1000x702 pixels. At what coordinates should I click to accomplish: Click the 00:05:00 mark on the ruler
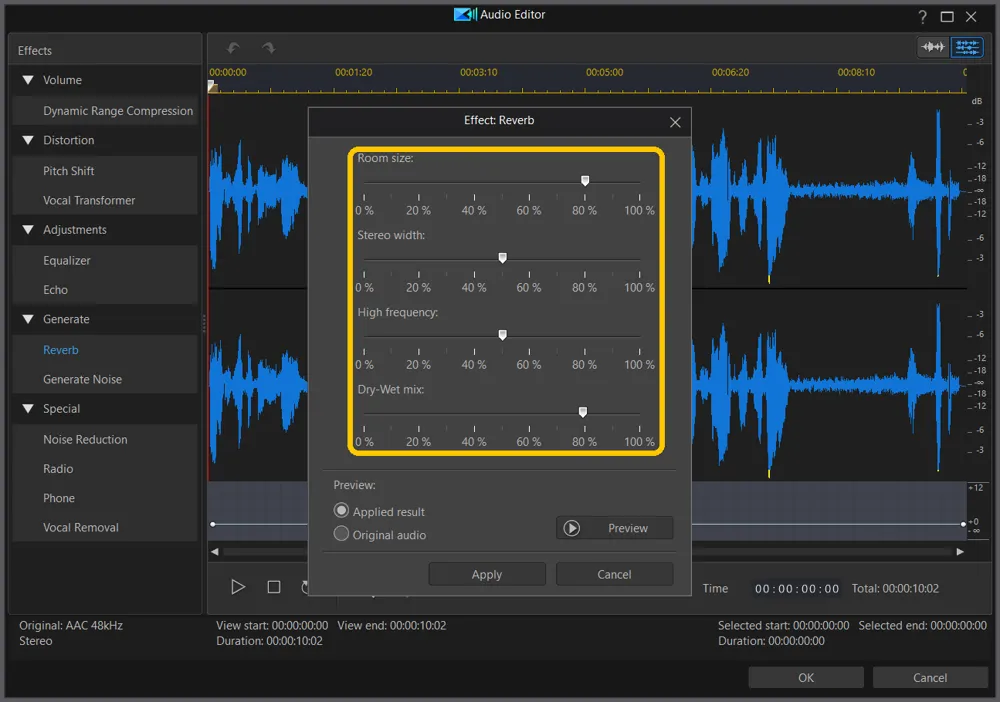coord(604,72)
